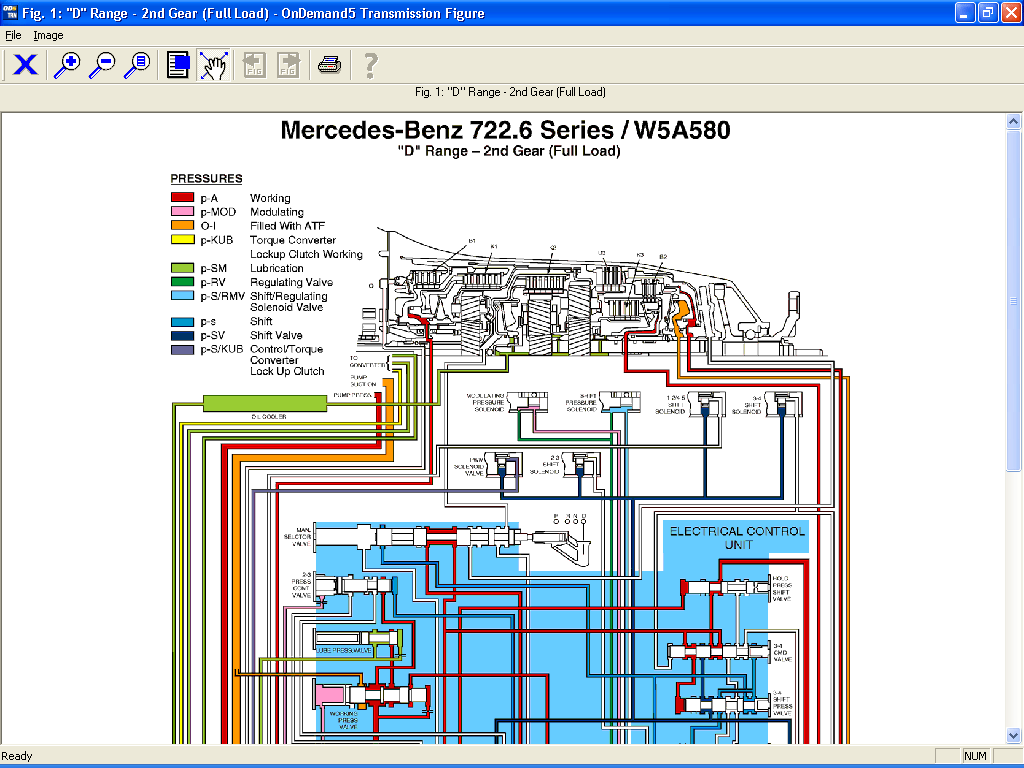The height and width of the screenshot is (768, 1024).
Task: Click the dark green p-RV swatch
Action: [x=183, y=281]
